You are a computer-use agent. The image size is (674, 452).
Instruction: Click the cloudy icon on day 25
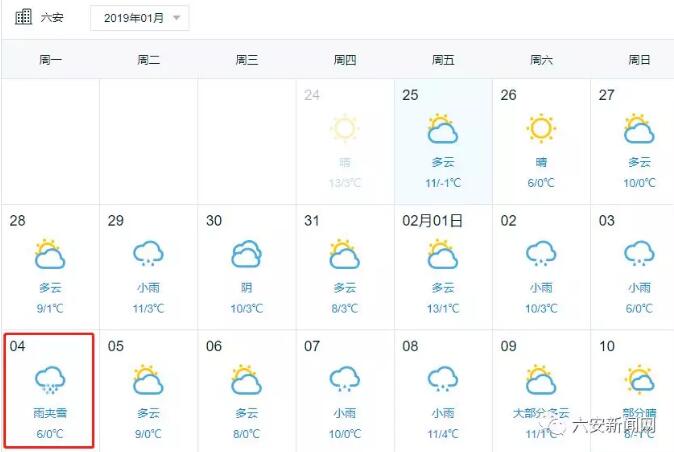(443, 129)
